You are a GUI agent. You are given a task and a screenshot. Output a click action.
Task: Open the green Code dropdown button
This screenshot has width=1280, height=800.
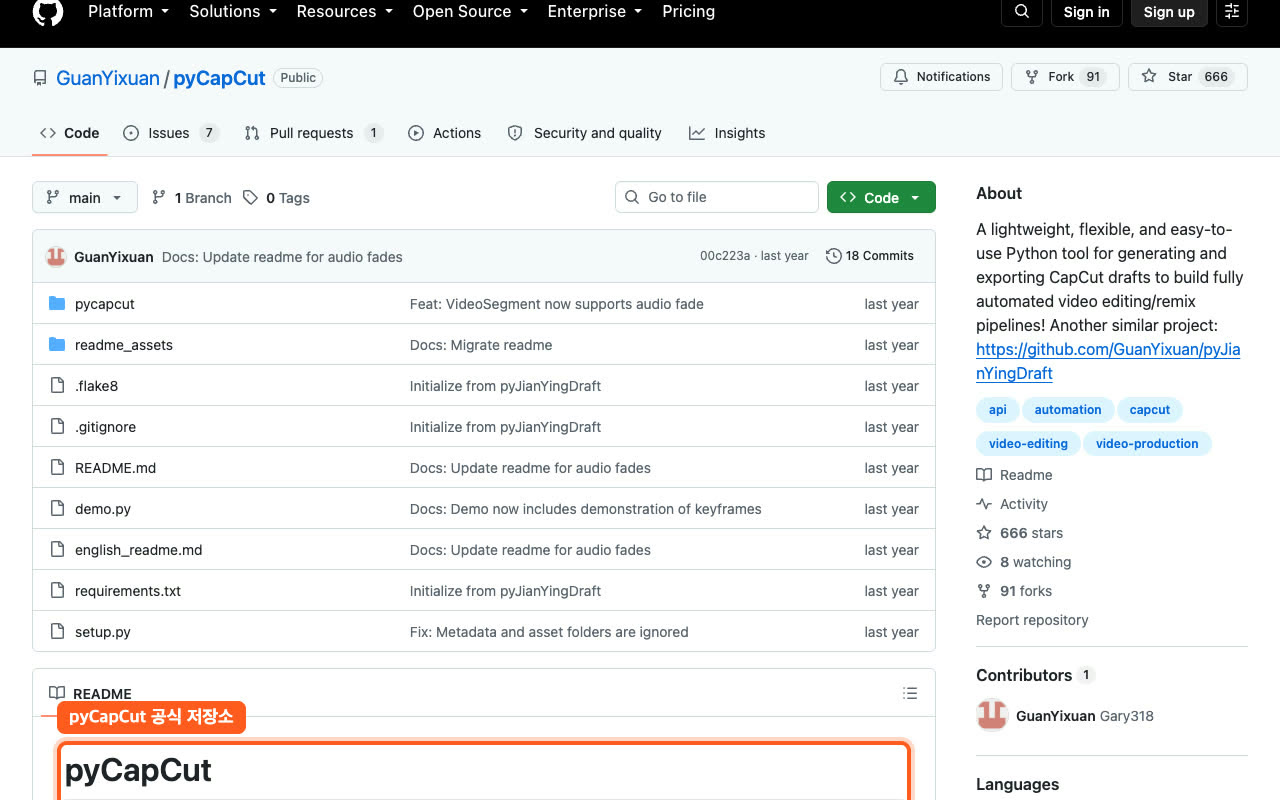point(881,197)
